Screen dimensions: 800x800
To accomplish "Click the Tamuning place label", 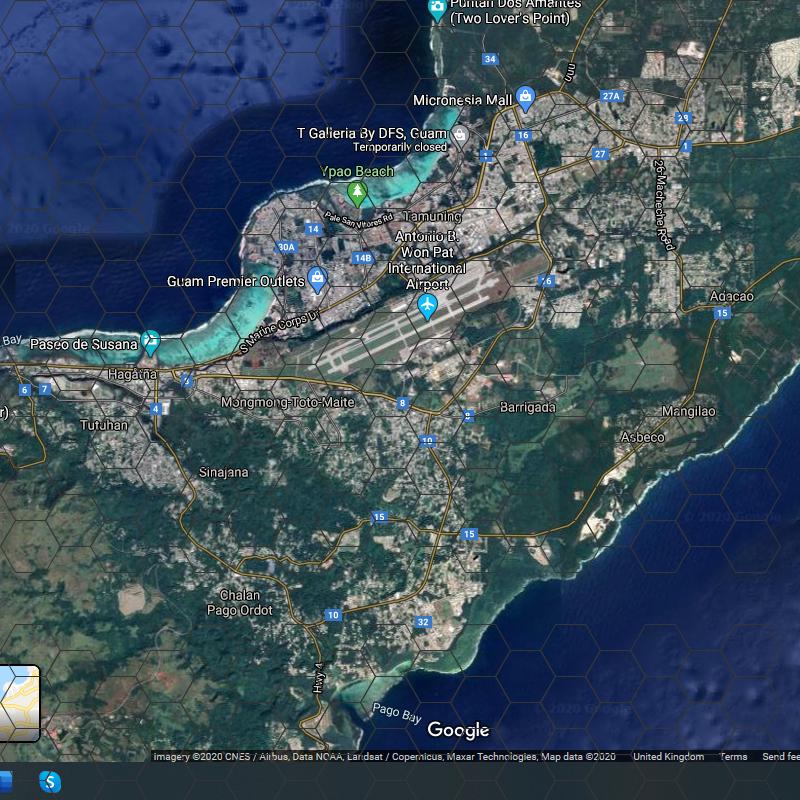I will [433, 216].
